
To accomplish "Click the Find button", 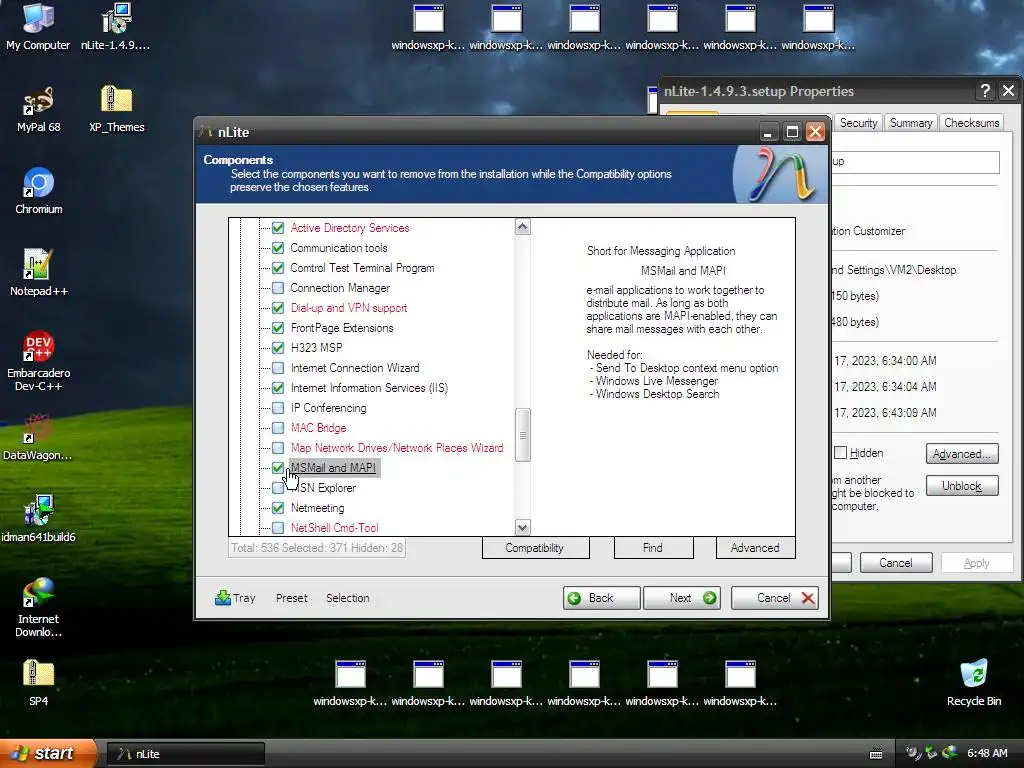I will tap(653, 548).
